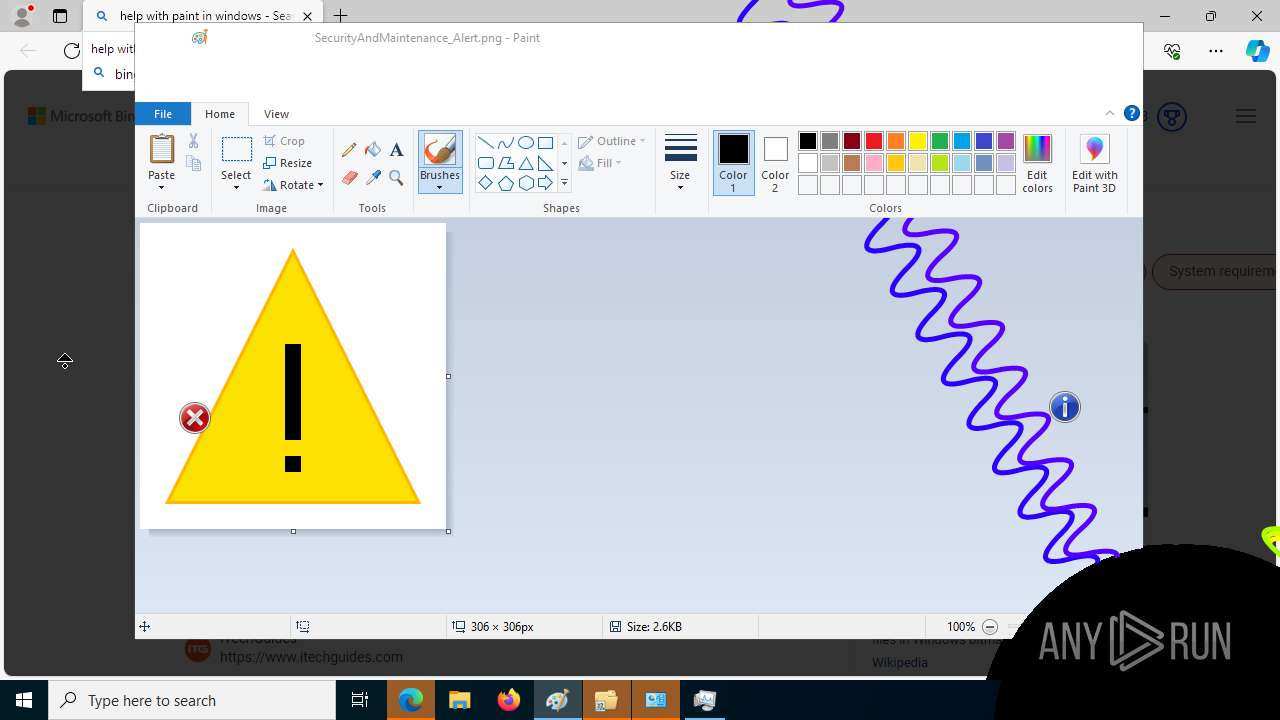
Task: Click the Resize button
Action: 288,163
